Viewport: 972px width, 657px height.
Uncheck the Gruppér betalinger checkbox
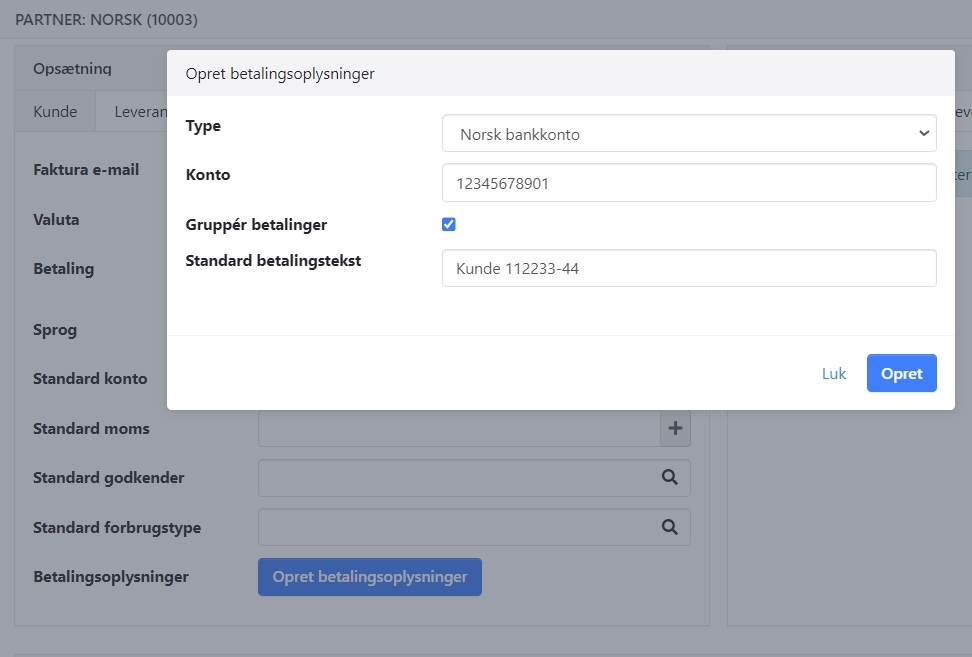[449, 224]
